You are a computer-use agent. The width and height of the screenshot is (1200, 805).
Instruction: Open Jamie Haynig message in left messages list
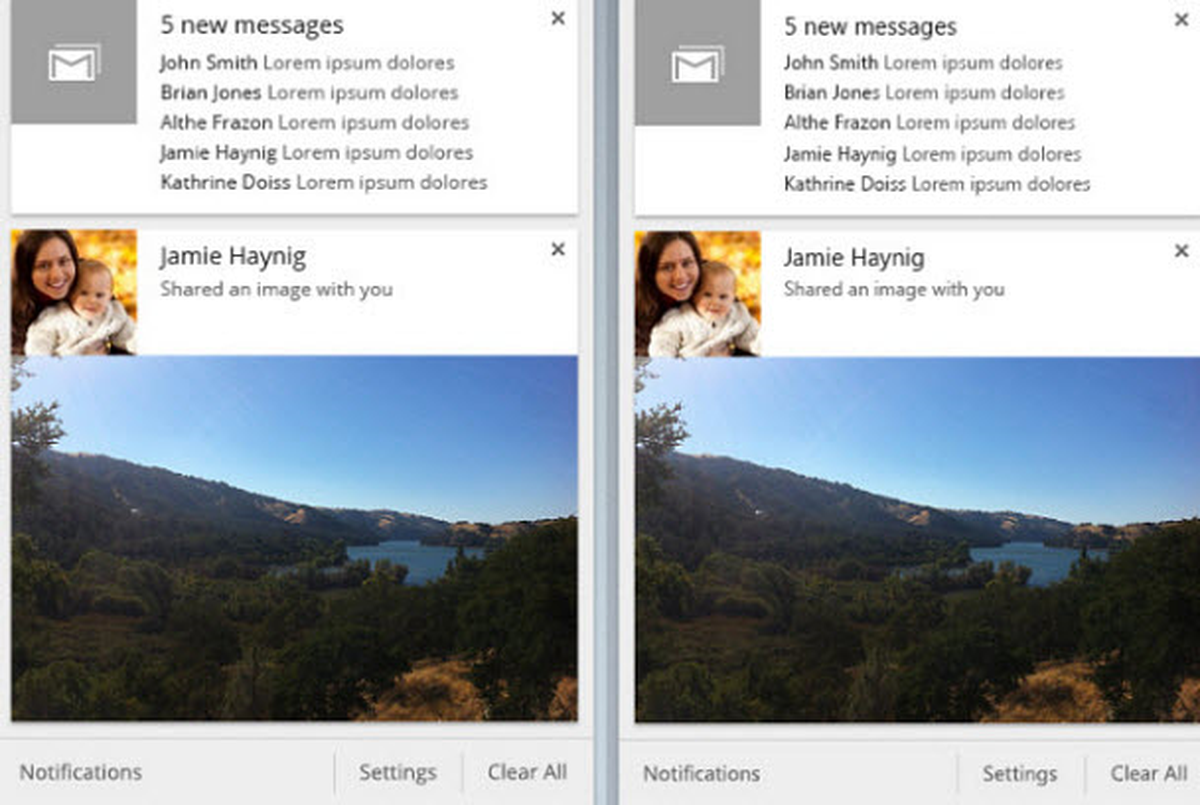[x=316, y=153]
